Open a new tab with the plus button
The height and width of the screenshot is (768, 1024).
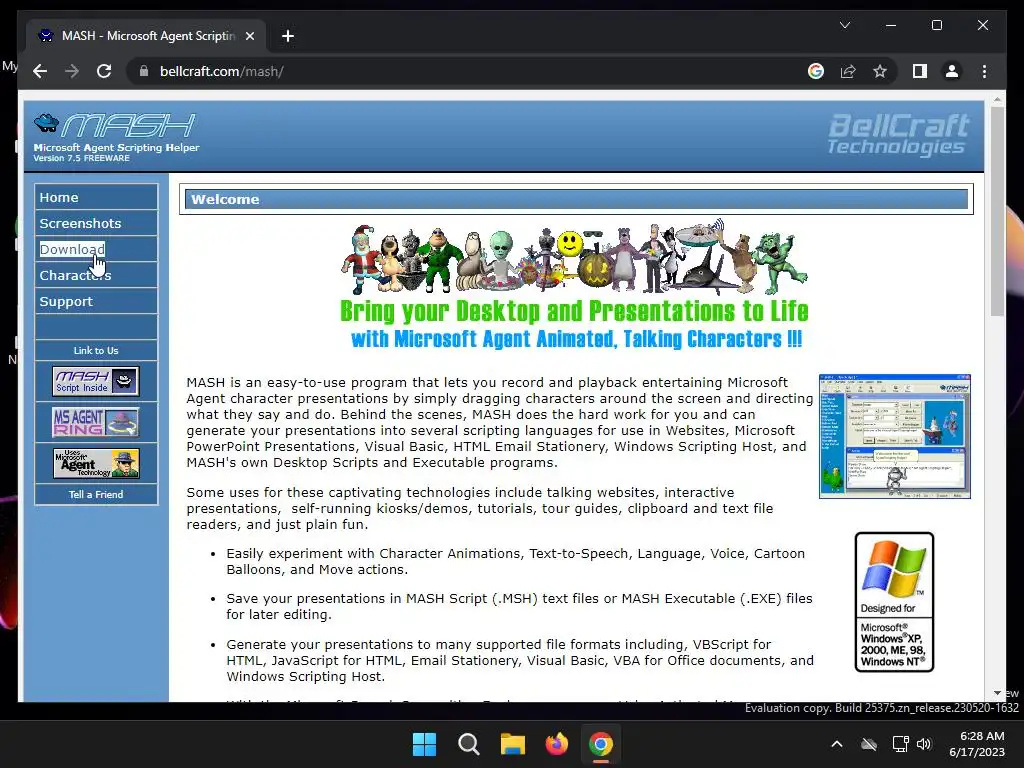287,36
